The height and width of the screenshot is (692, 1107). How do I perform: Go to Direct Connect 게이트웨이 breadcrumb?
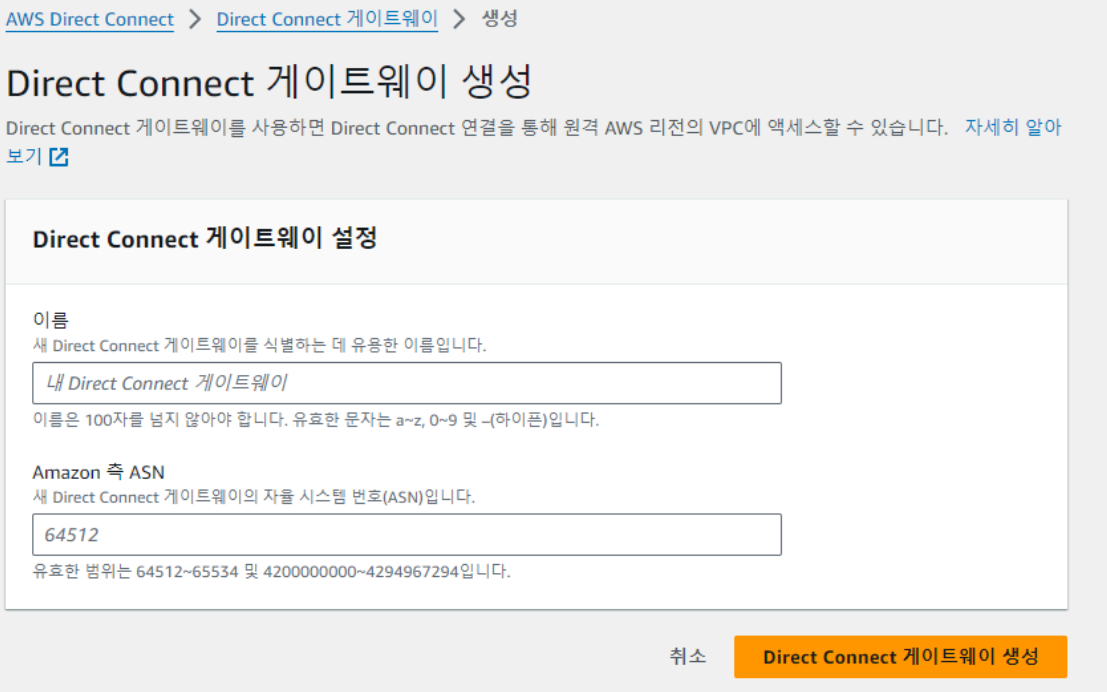point(327,19)
